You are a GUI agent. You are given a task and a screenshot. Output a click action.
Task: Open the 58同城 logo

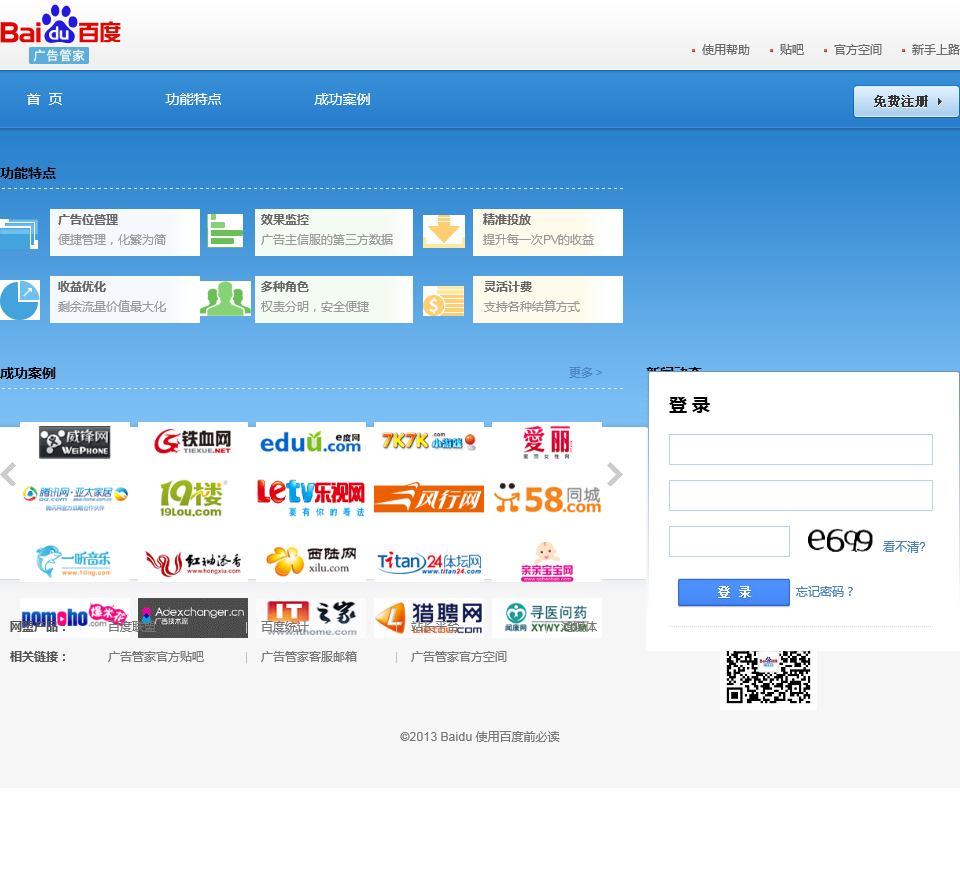(547, 498)
